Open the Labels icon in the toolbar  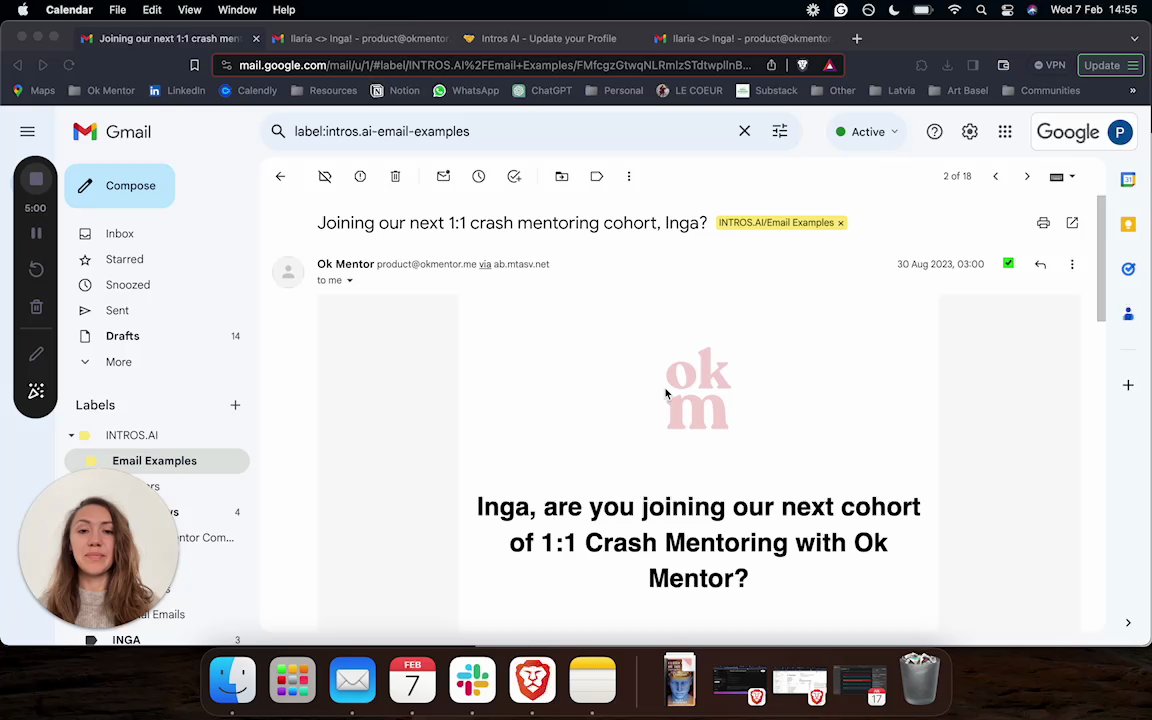coord(597,176)
